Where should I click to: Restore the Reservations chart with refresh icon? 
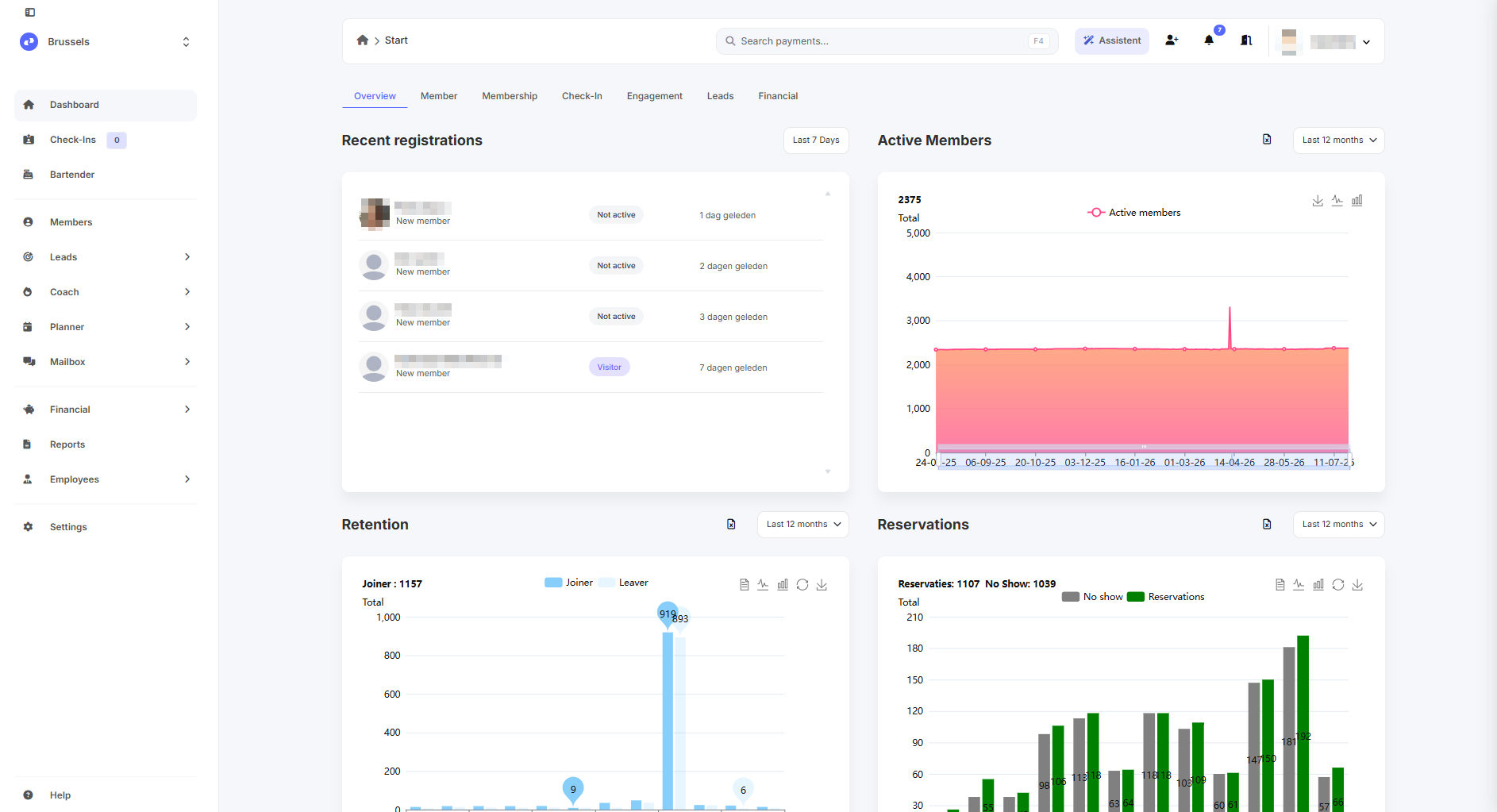(1338, 585)
